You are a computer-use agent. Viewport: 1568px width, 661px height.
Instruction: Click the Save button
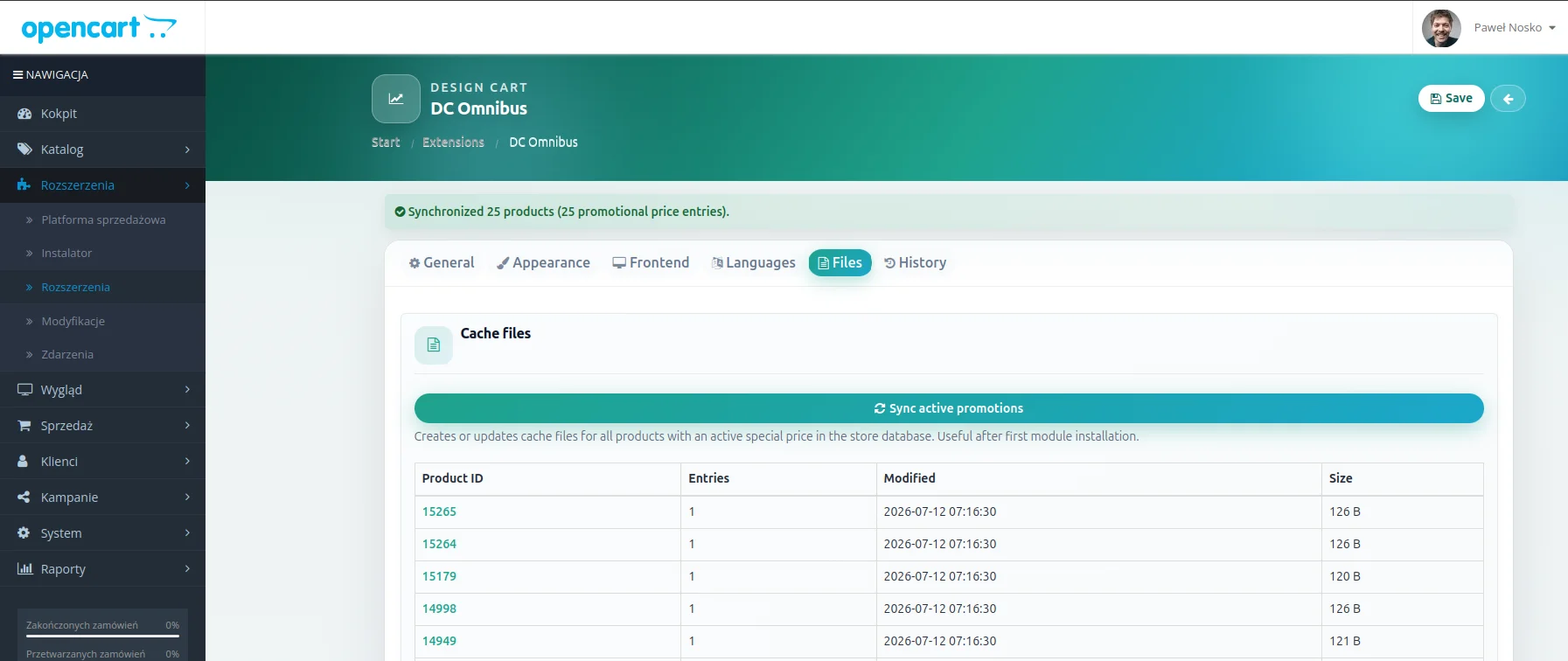[x=1451, y=99]
